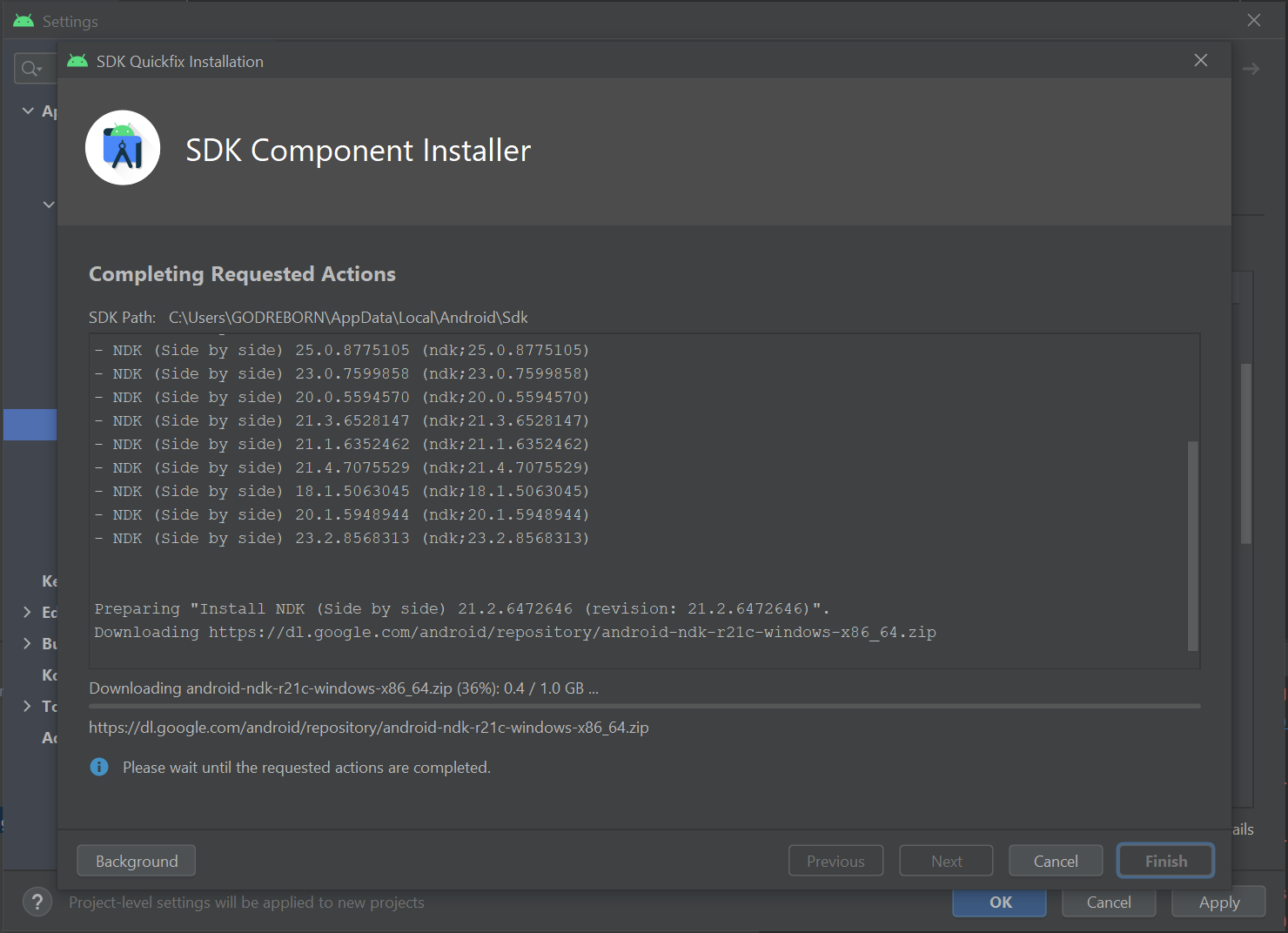Click the "SDK Component Installer" heading

(x=359, y=151)
